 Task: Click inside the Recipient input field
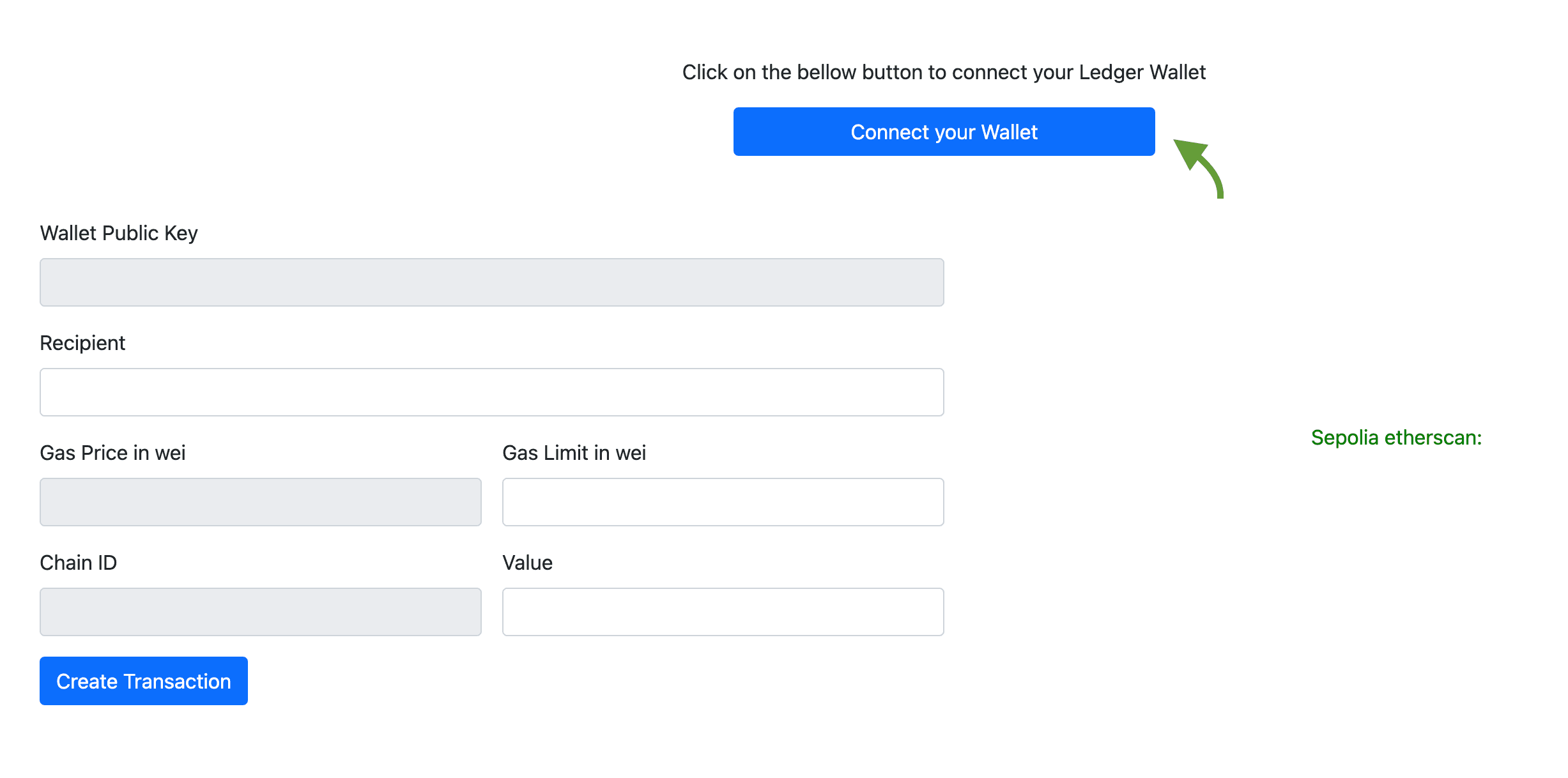(492, 392)
